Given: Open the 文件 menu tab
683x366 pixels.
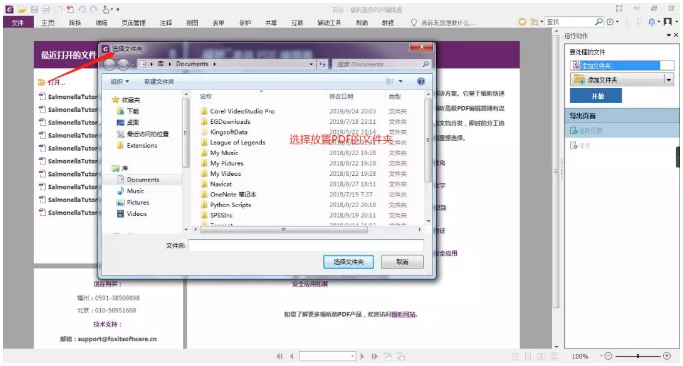Looking at the screenshot, I should pyautogui.click(x=18, y=23).
